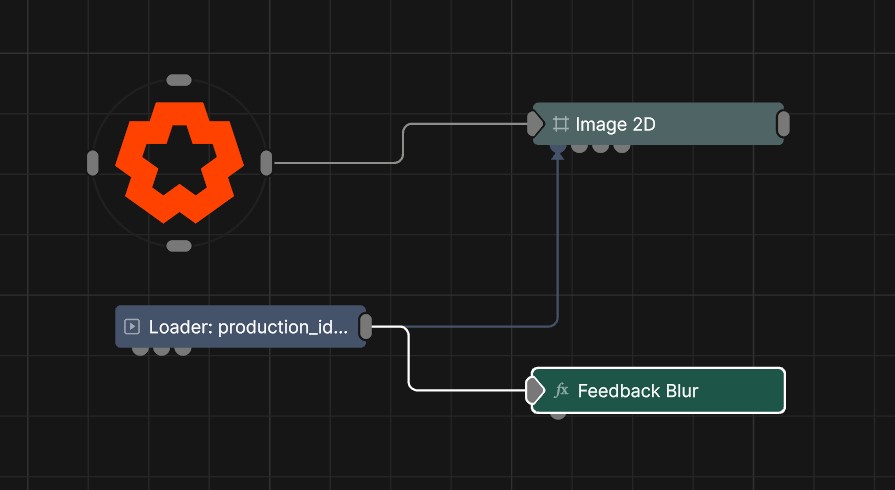Click Image 2D bottom port joined to blue wire
This screenshot has width=895, height=490.
tap(558, 148)
